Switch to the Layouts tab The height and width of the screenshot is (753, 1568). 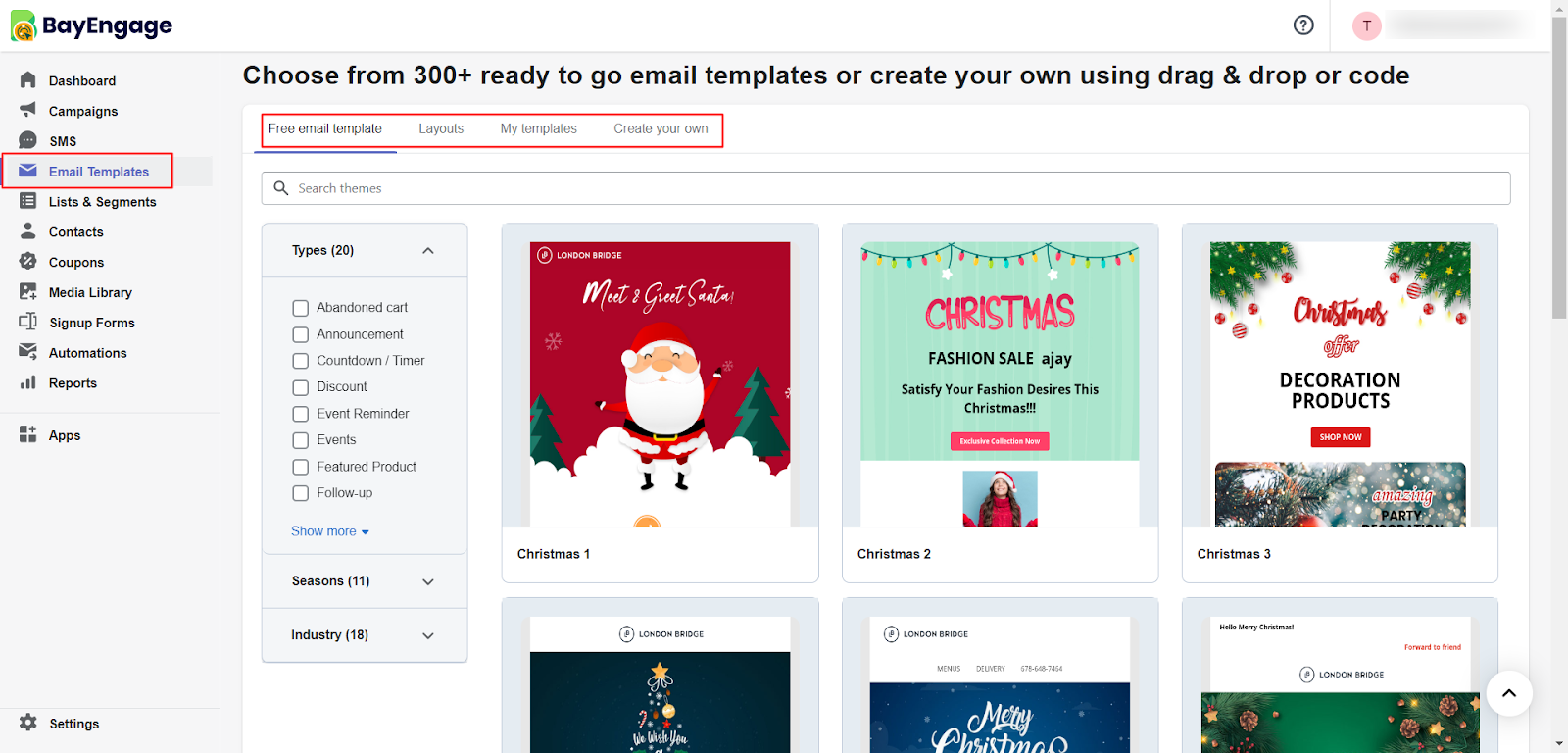441,128
